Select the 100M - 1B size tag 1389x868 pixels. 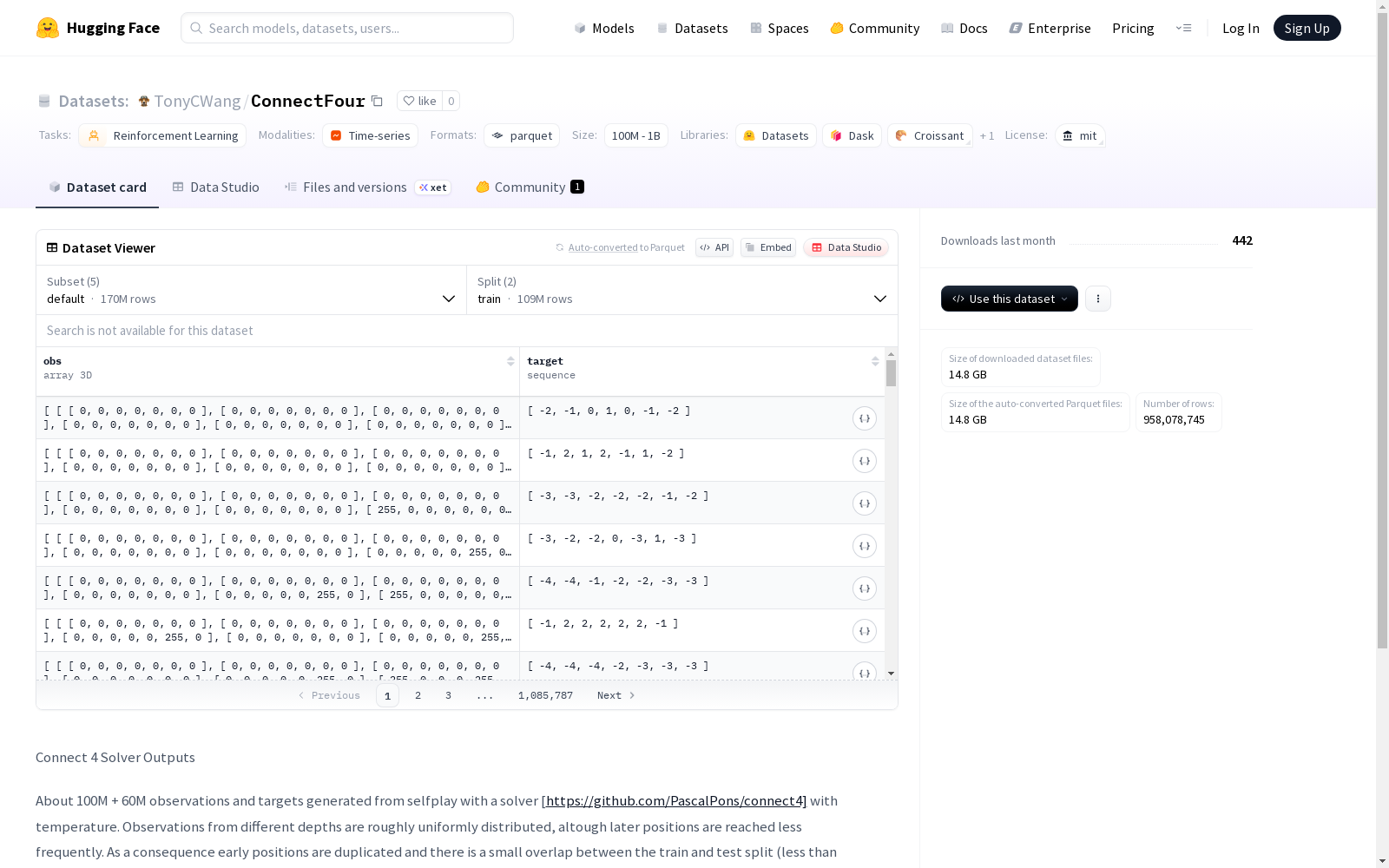coord(636,135)
